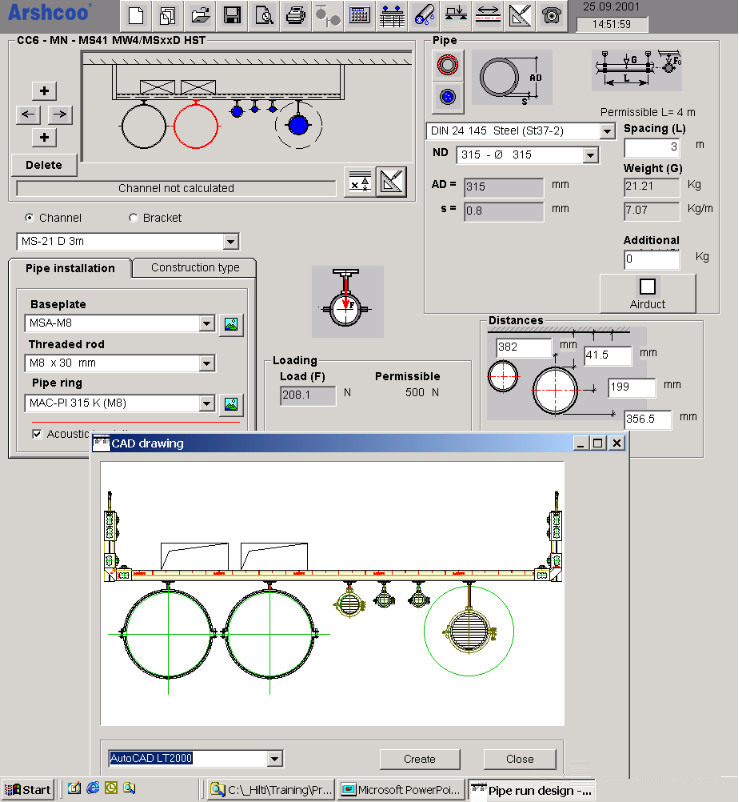Click the s = 0.8 value field
Viewport: 739px width, 802px height.
coord(503,211)
